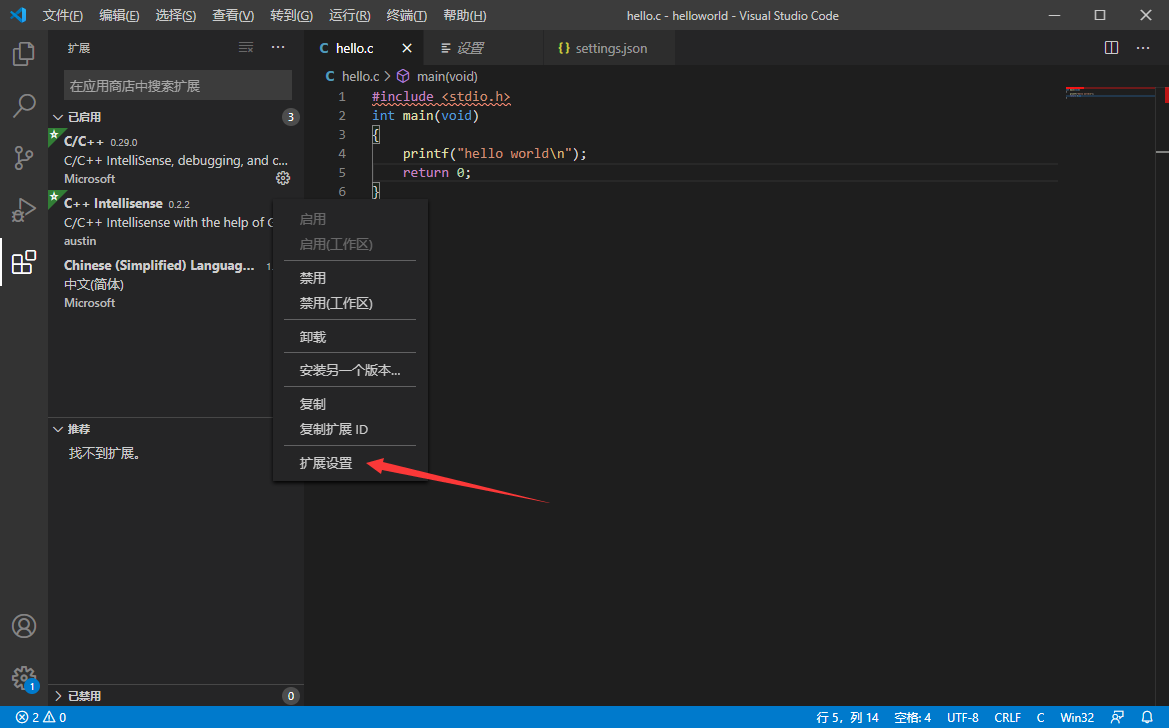Image resolution: width=1169 pixels, height=728 pixels.
Task: Choose 禁用 in the context menu
Action: (350, 278)
